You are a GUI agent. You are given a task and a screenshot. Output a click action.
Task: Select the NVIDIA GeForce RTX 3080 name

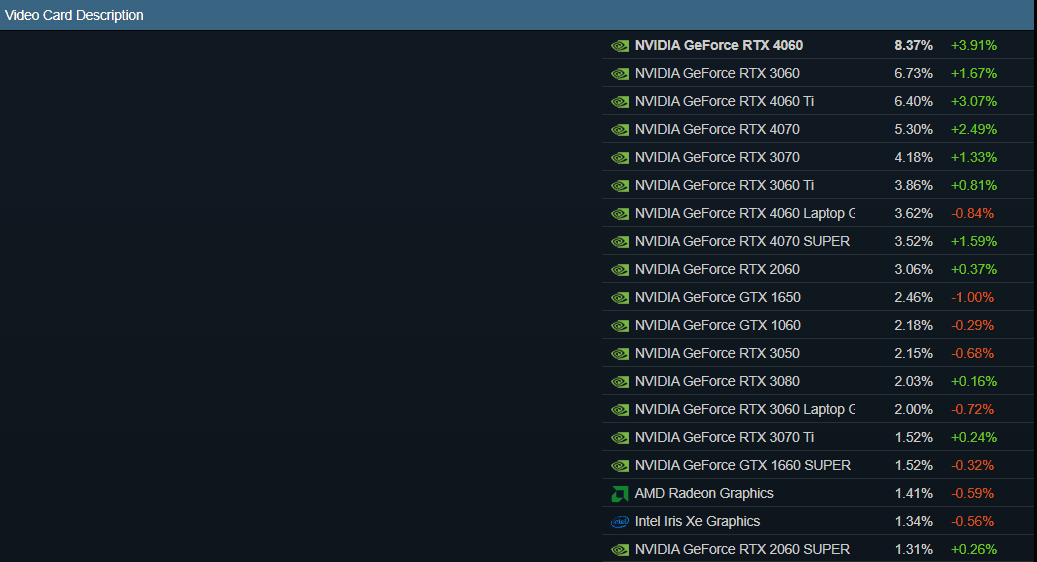(717, 381)
